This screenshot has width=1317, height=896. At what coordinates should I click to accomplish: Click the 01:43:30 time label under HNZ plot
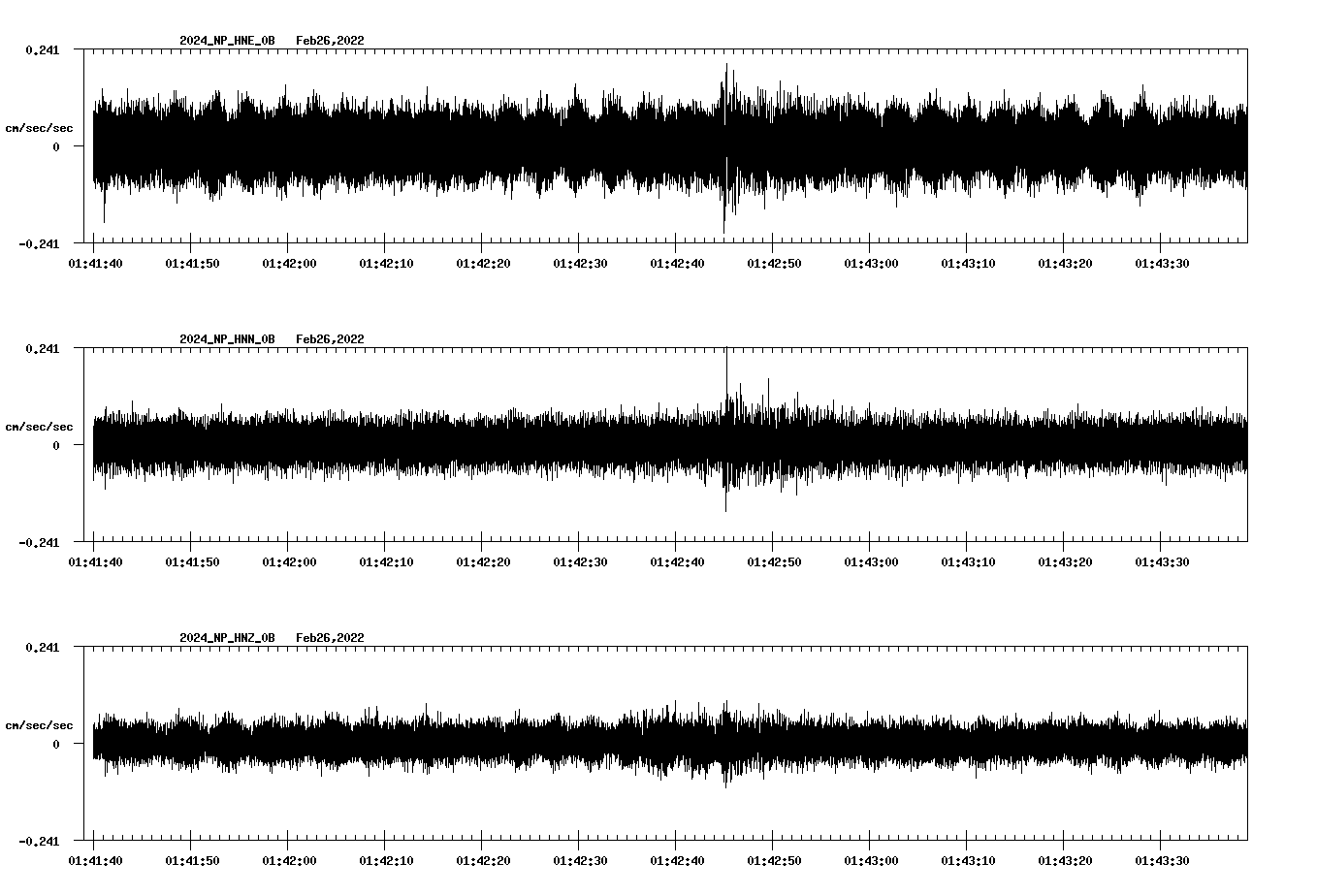(x=1162, y=861)
